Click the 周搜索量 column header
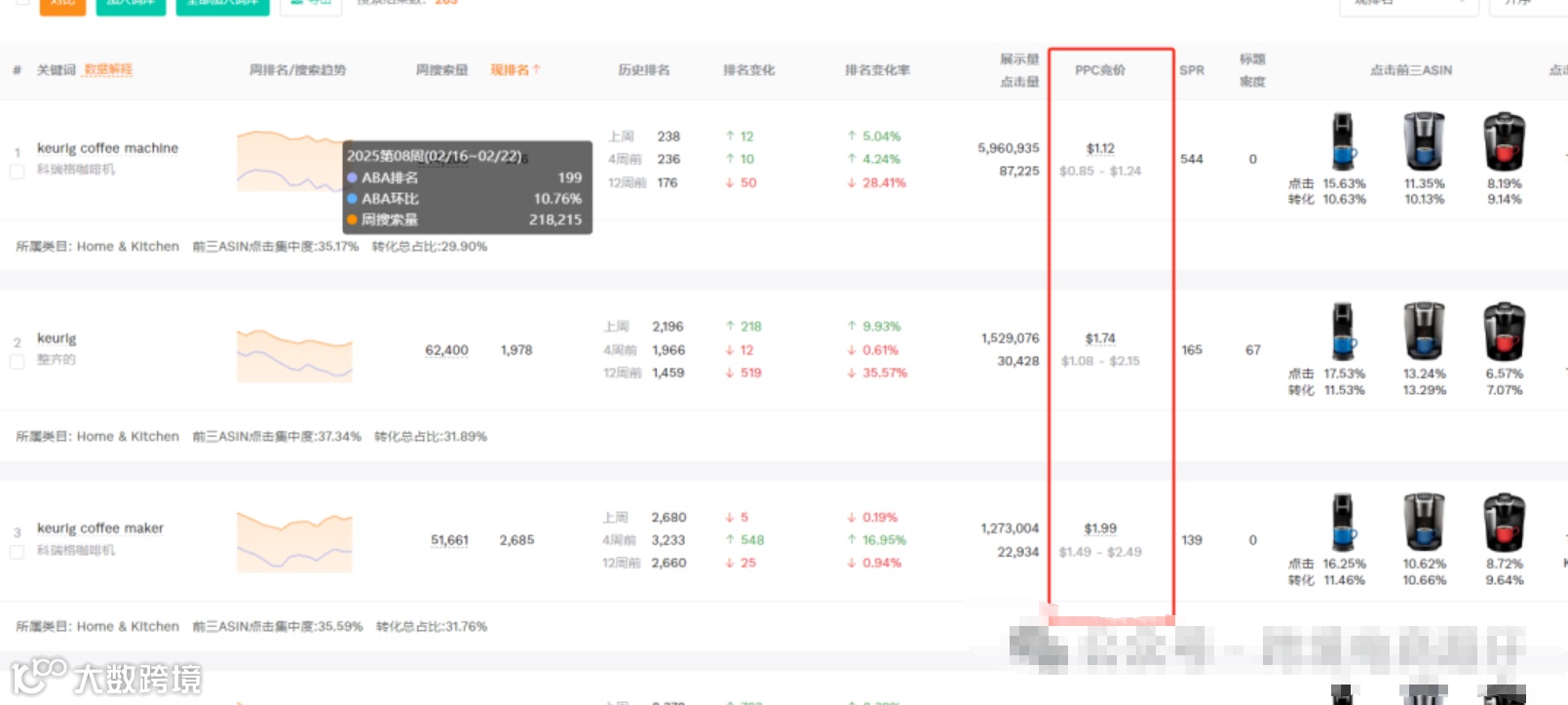The image size is (1568, 705). coord(441,70)
